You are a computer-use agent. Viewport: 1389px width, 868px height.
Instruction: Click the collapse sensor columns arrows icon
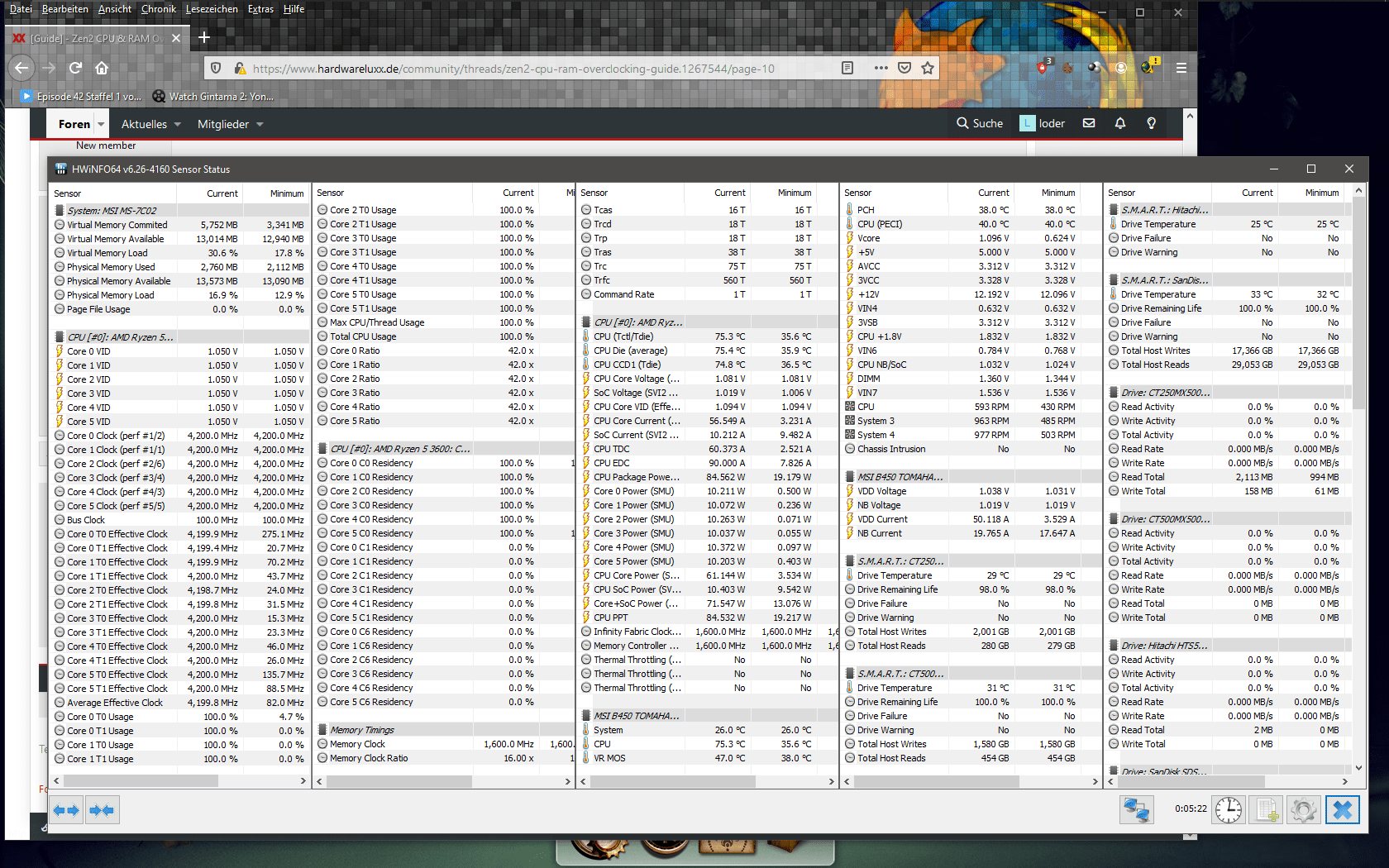[102, 810]
